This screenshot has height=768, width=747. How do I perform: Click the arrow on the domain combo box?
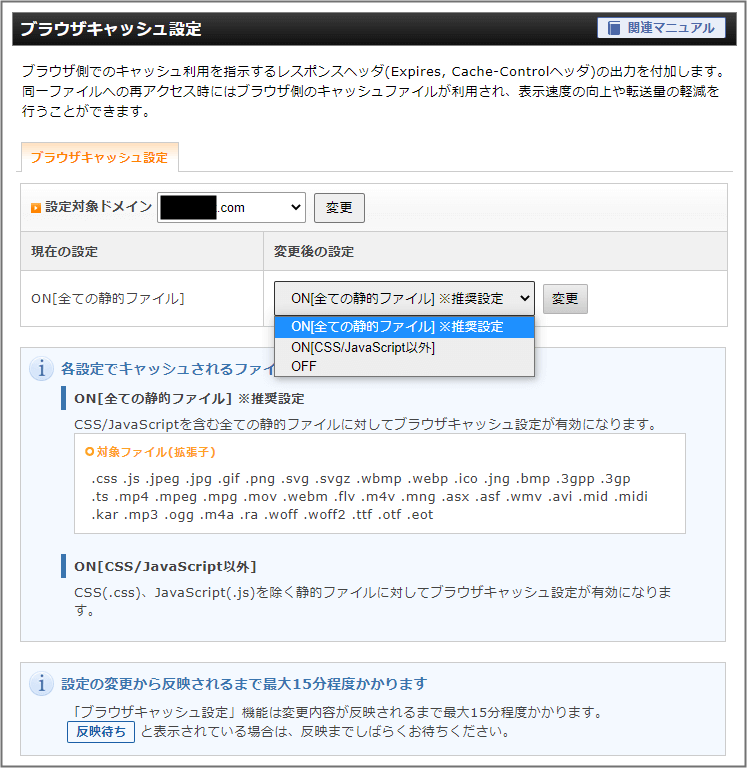295,208
